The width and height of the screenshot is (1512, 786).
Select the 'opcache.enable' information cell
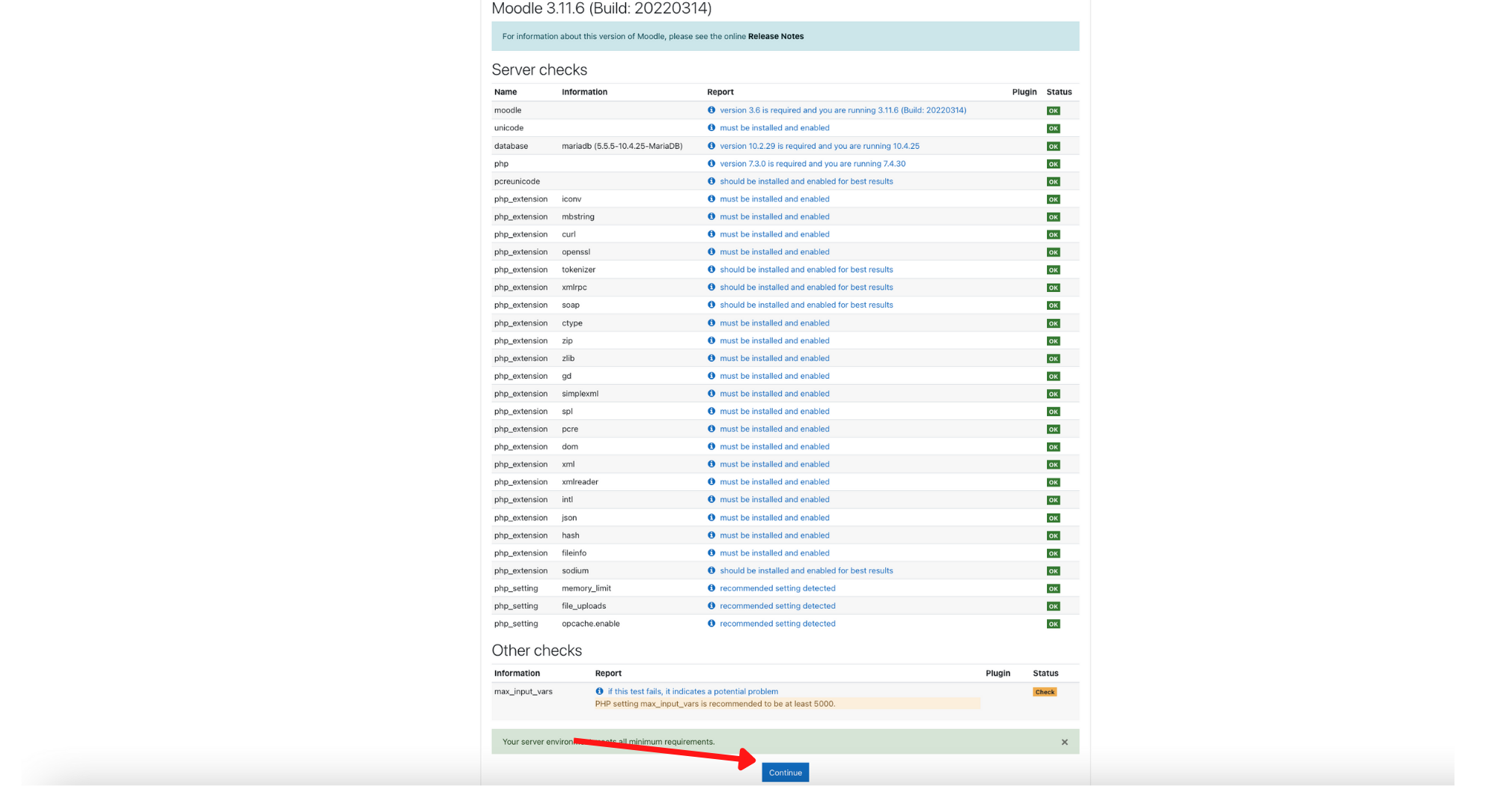[x=590, y=624]
